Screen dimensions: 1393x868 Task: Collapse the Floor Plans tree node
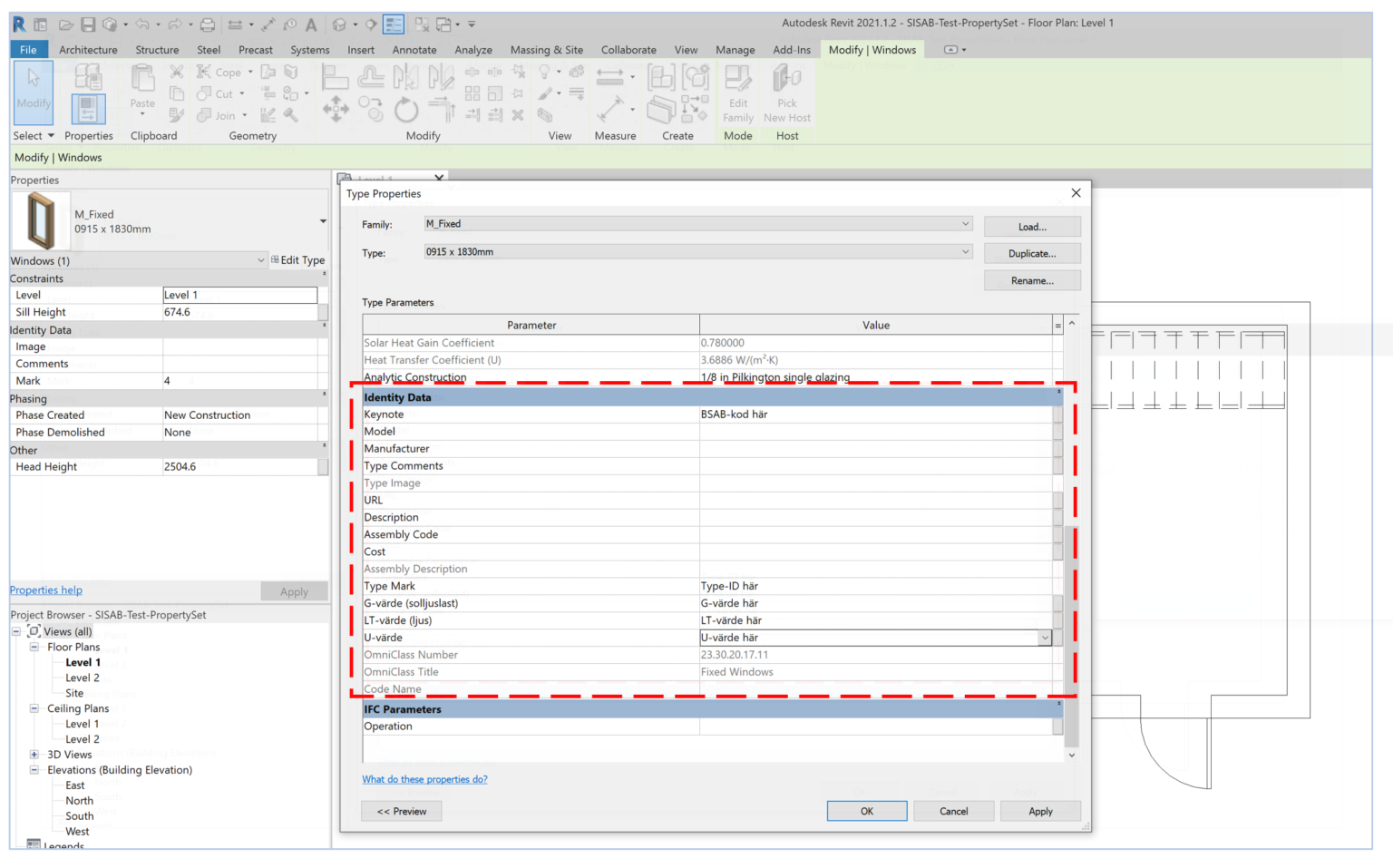34,647
